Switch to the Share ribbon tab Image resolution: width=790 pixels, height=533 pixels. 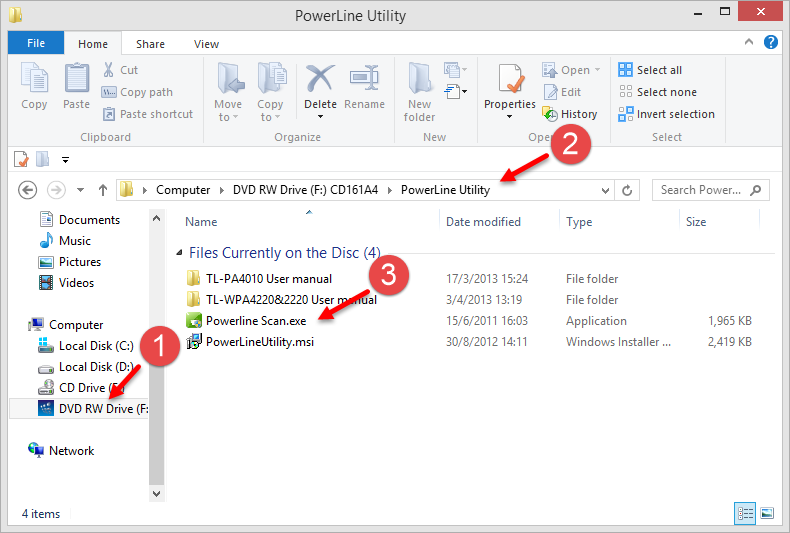(x=150, y=44)
